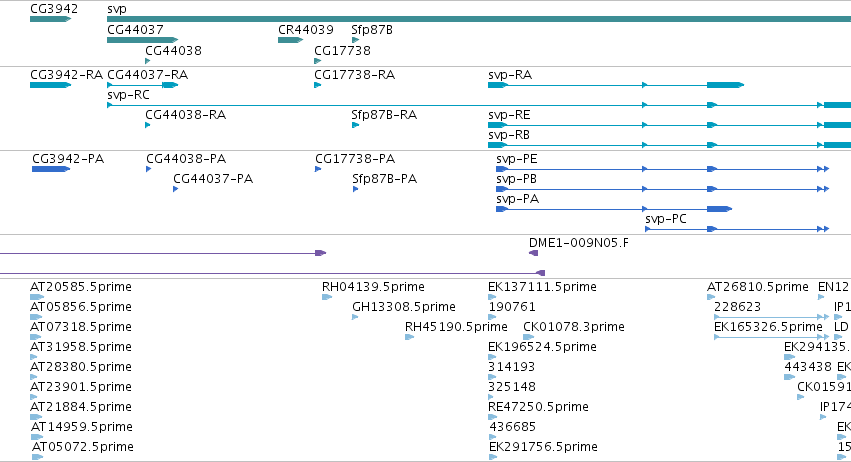Image resolution: width=851 pixels, height=462 pixels.
Task: Click the svp-RB transcript label
Action: [x=509, y=135]
